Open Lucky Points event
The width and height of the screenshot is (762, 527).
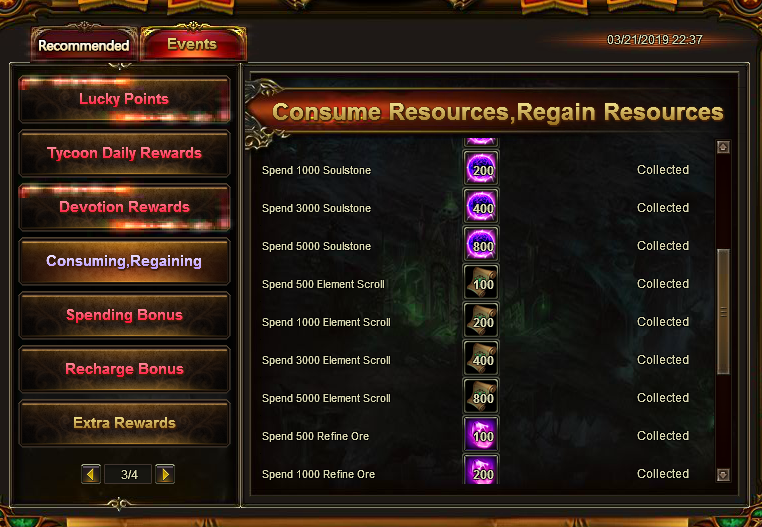tap(124, 99)
